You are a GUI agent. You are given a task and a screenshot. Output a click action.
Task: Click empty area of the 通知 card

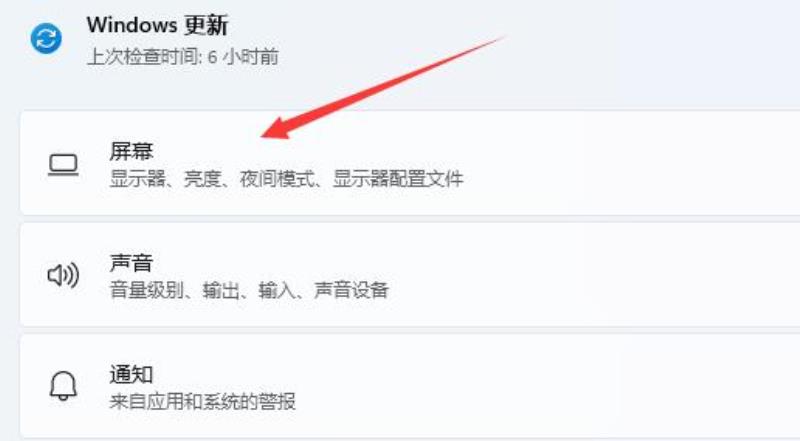(587, 386)
